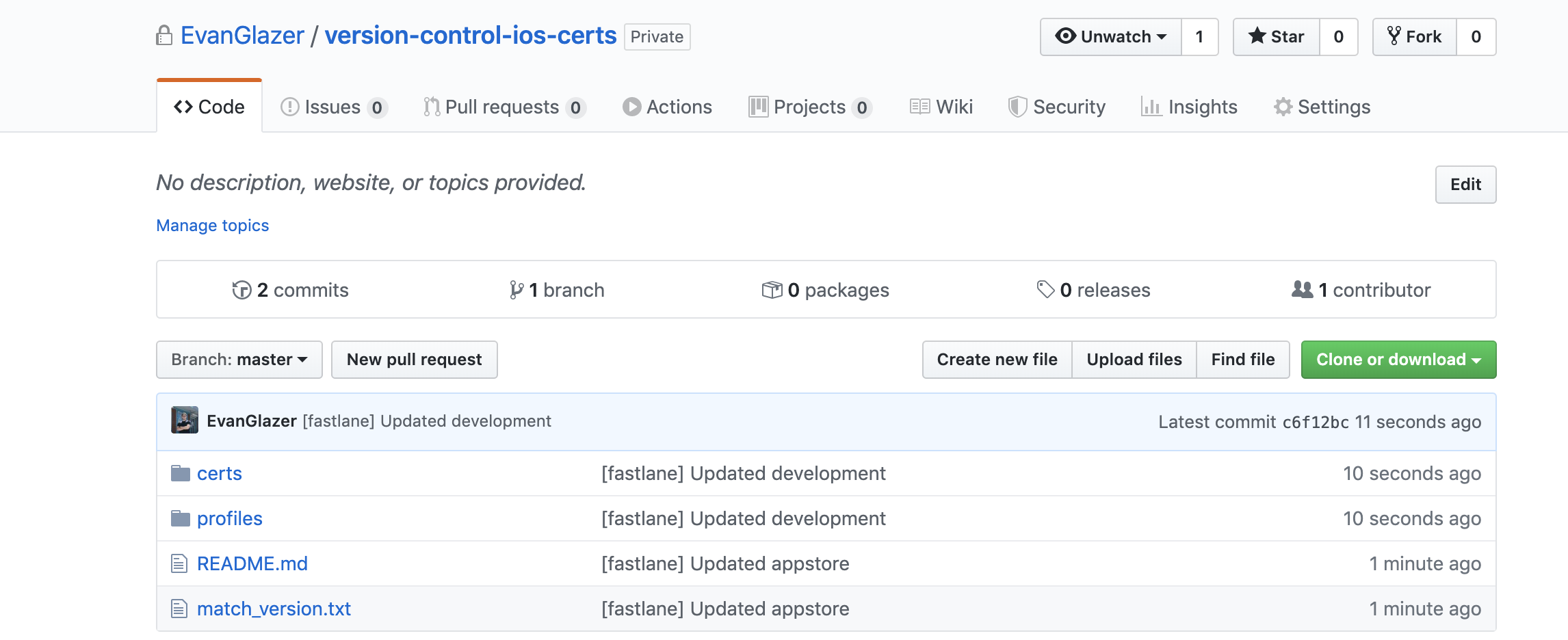
Task: Open the Unwatch dropdown
Action: 1111,37
